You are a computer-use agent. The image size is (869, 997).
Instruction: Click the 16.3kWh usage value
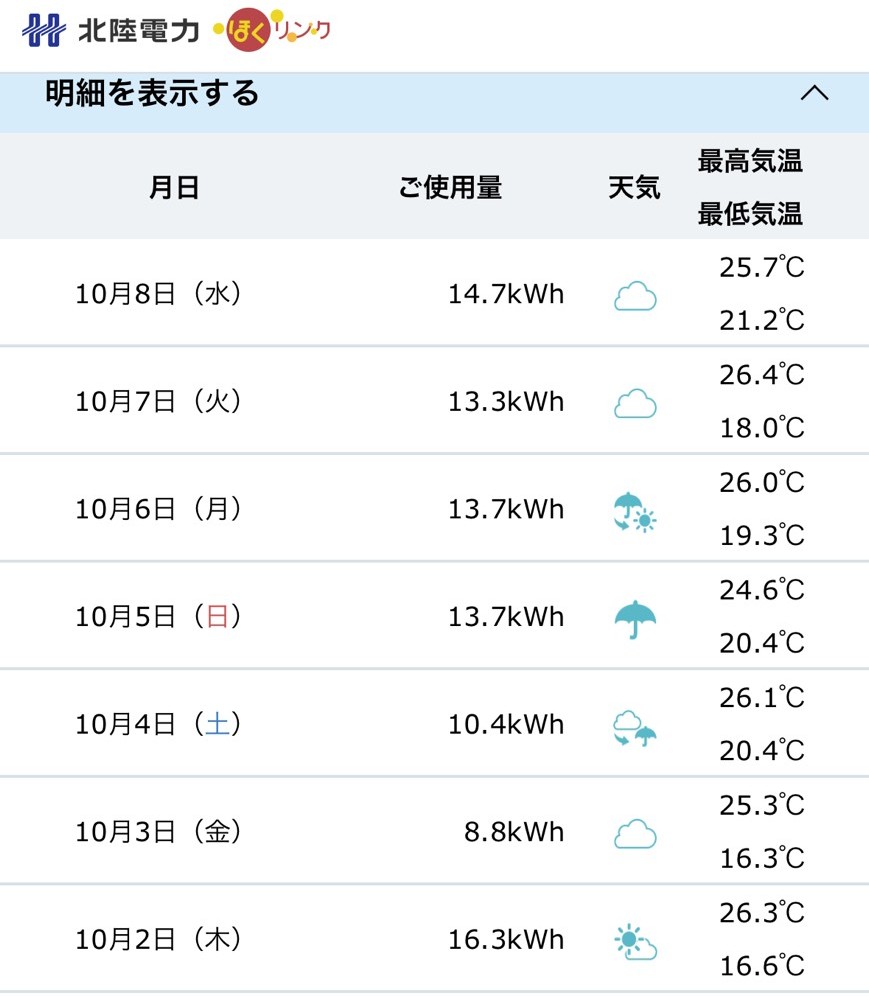[506, 941]
